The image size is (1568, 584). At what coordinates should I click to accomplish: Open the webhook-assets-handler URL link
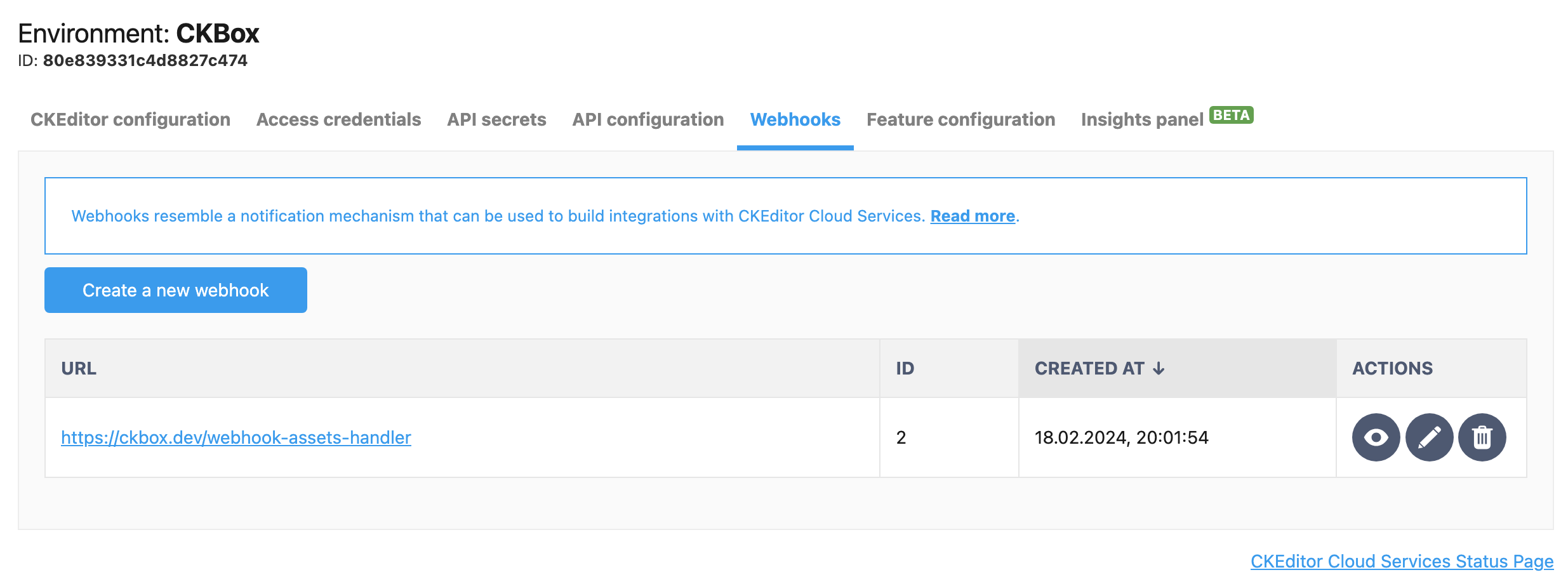coord(236,437)
